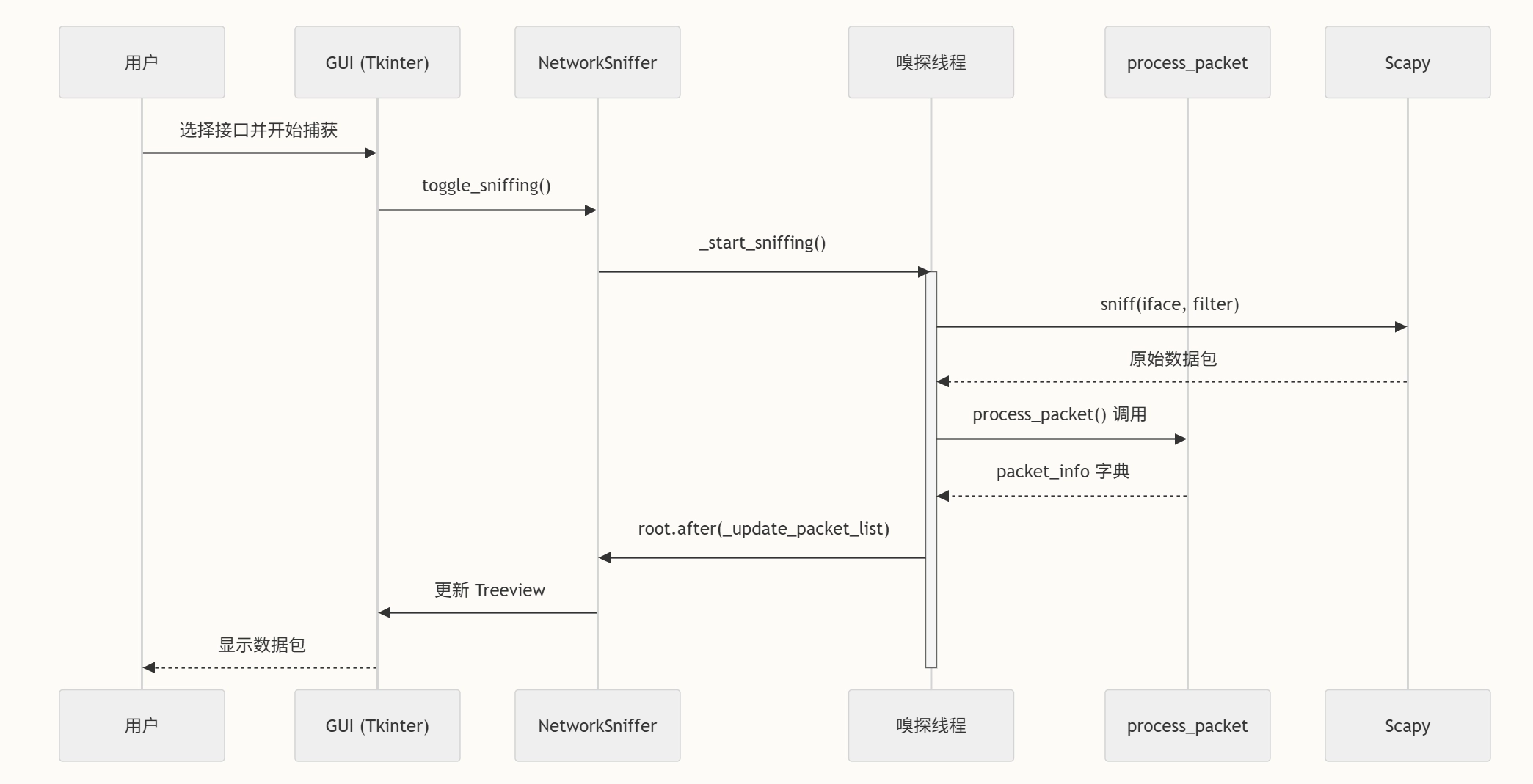The image size is (1533, 784).
Task: Click the sniff(iface, filter) message label
Action: coord(1170,304)
